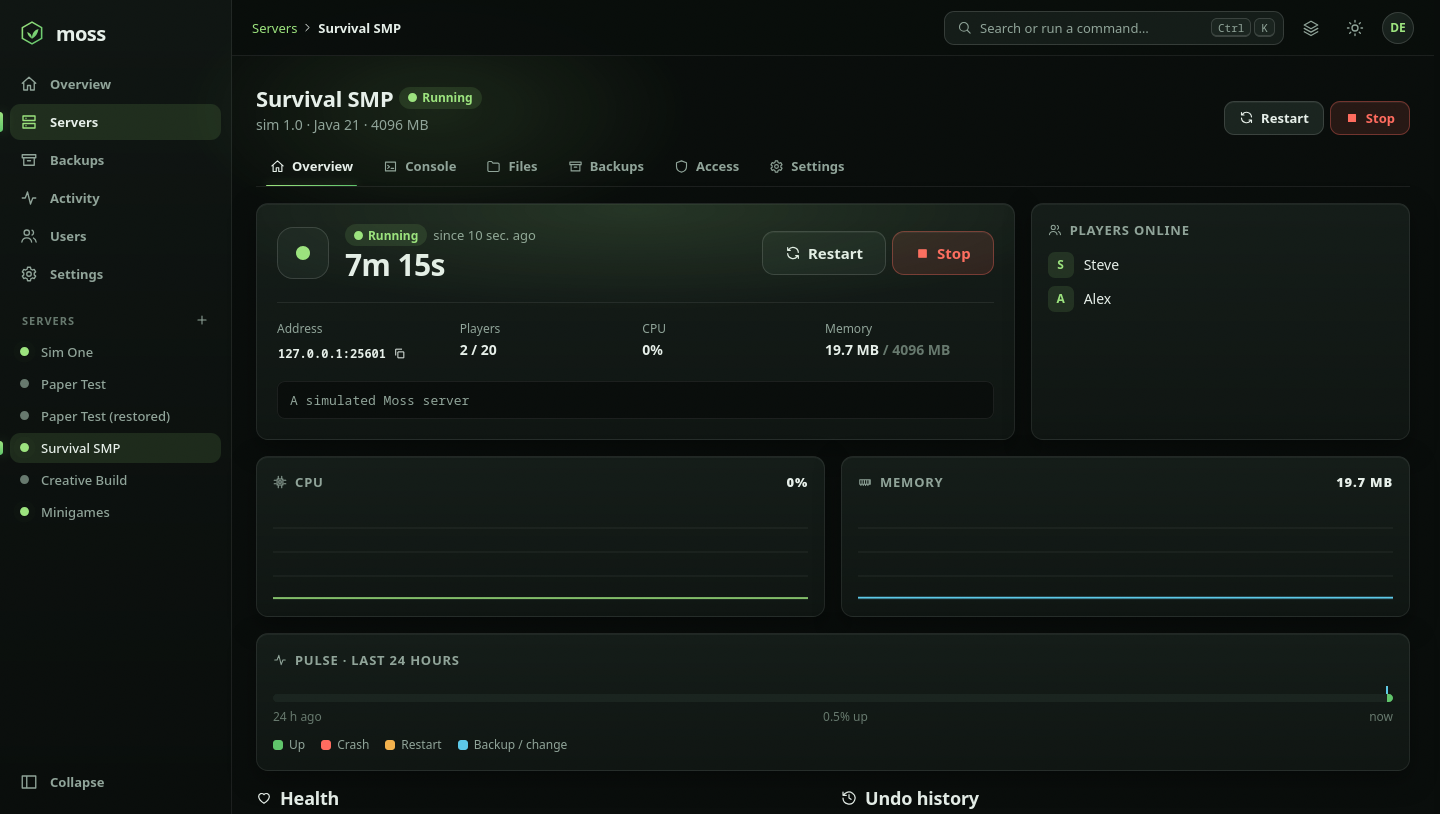Click the Players Online people icon

[1055, 230]
